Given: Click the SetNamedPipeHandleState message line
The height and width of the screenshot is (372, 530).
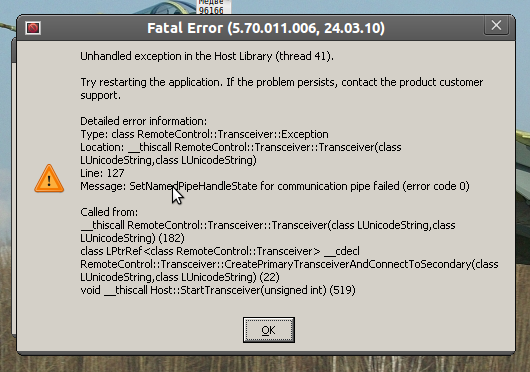Looking at the screenshot, I should click(x=275, y=187).
